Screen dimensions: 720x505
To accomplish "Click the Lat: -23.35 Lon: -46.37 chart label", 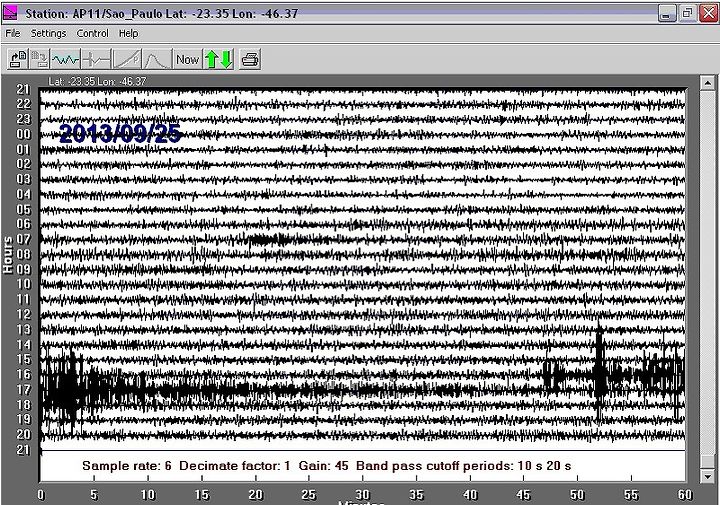I will (97, 82).
